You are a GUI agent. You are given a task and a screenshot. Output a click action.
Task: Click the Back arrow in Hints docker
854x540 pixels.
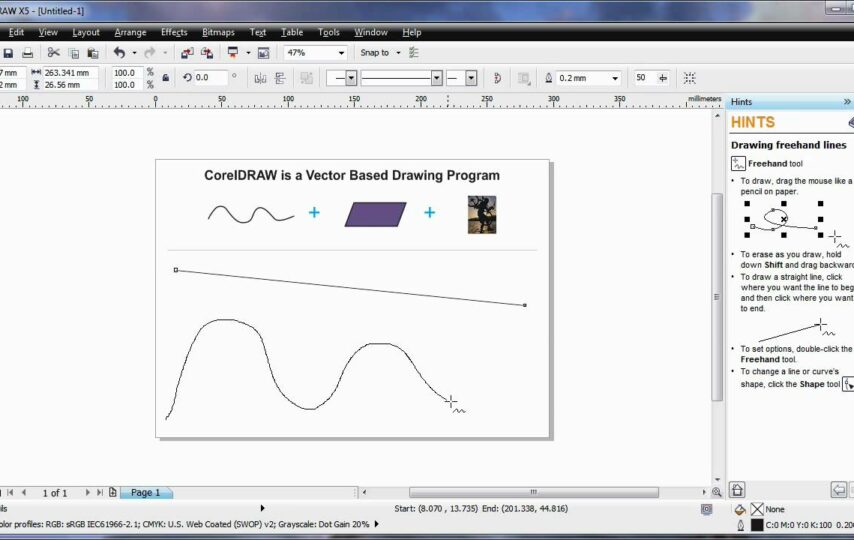pyautogui.click(x=838, y=489)
